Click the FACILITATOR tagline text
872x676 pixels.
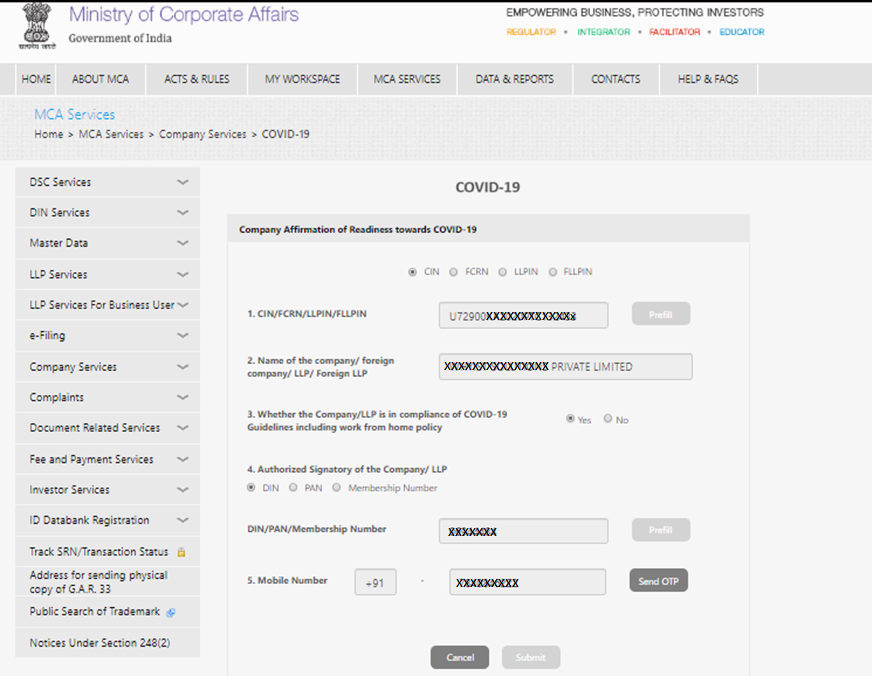point(675,32)
